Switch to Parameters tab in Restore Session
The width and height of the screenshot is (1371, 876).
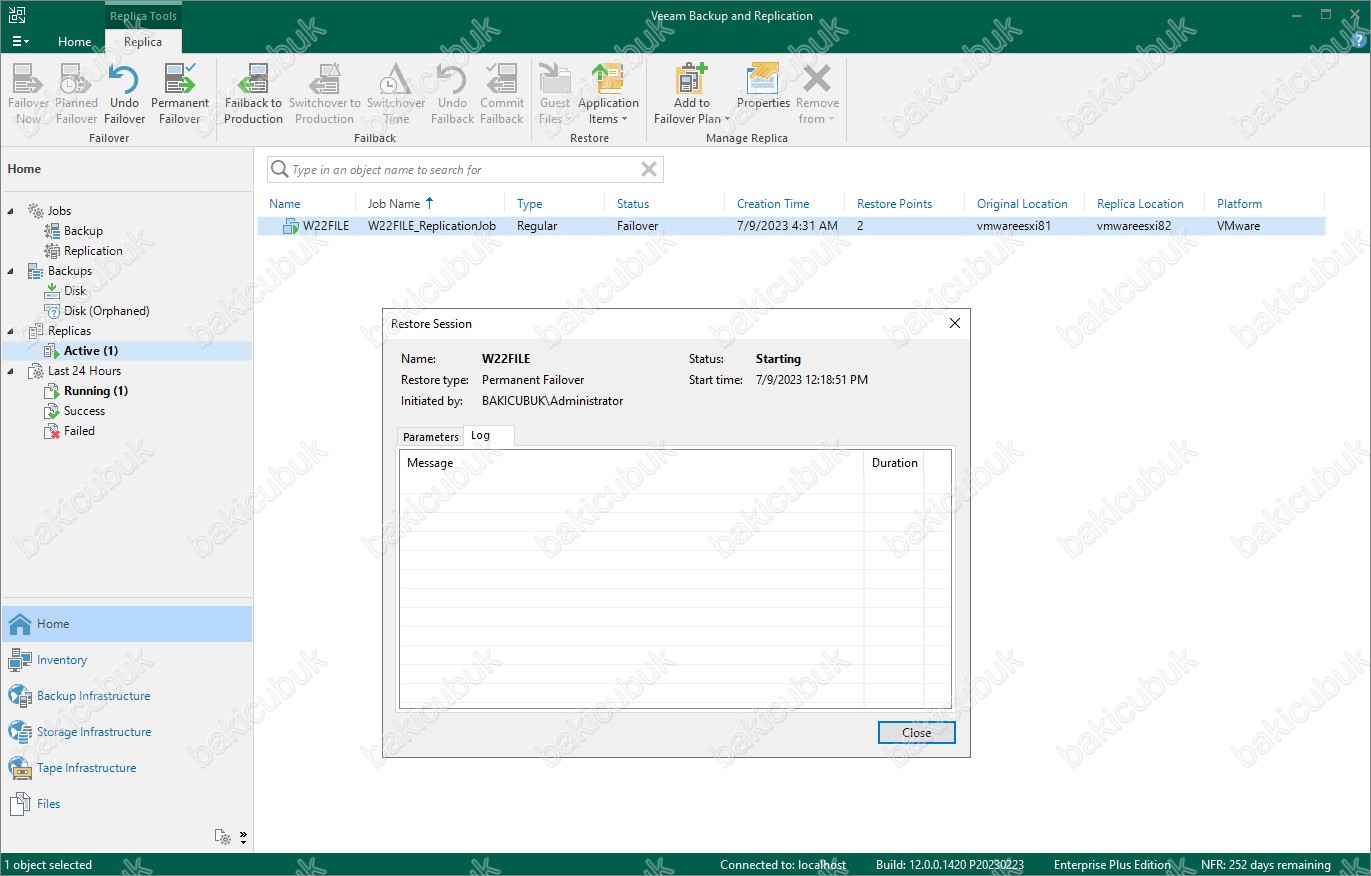coord(431,437)
